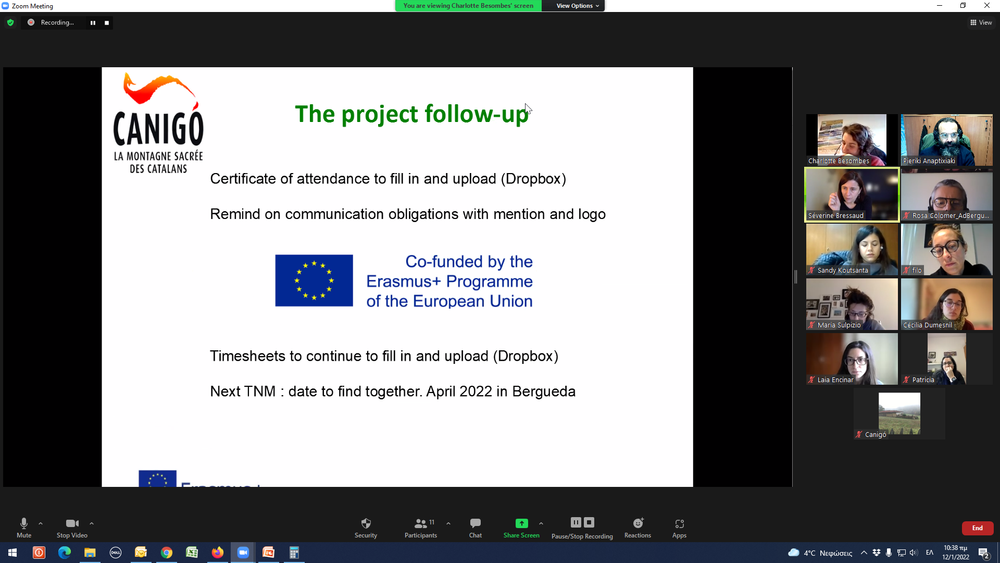This screenshot has width=1000, height=563.
Task: Click the red End meeting button
Action: tap(977, 528)
